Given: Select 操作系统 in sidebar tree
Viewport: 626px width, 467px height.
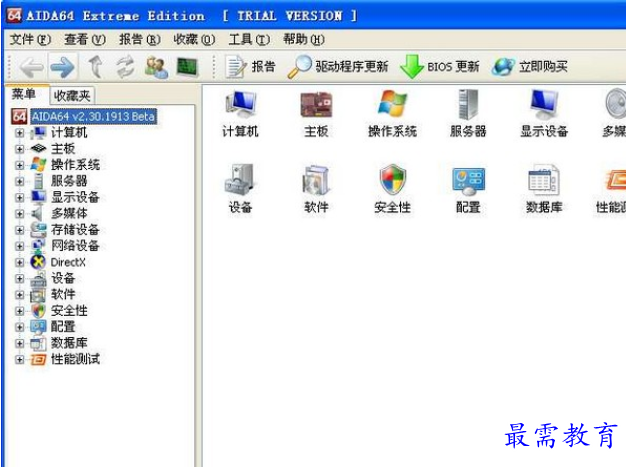Looking at the screenshot, I should coord(75,165).
